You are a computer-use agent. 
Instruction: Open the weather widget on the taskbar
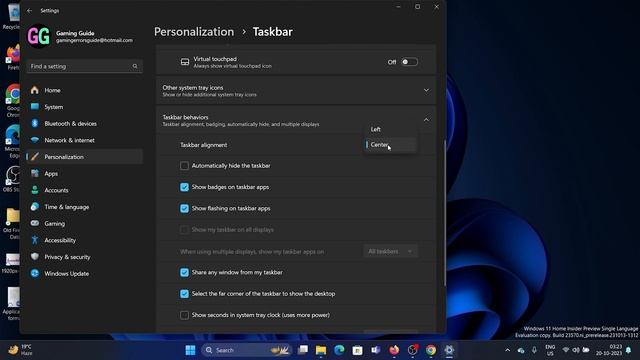coord(20,350)
